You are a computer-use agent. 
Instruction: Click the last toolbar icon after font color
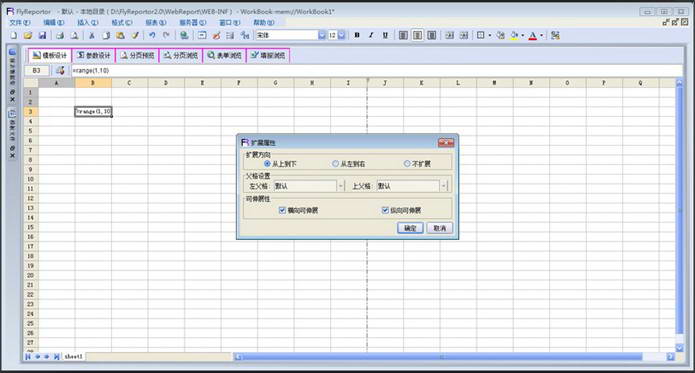coord(555,35)
